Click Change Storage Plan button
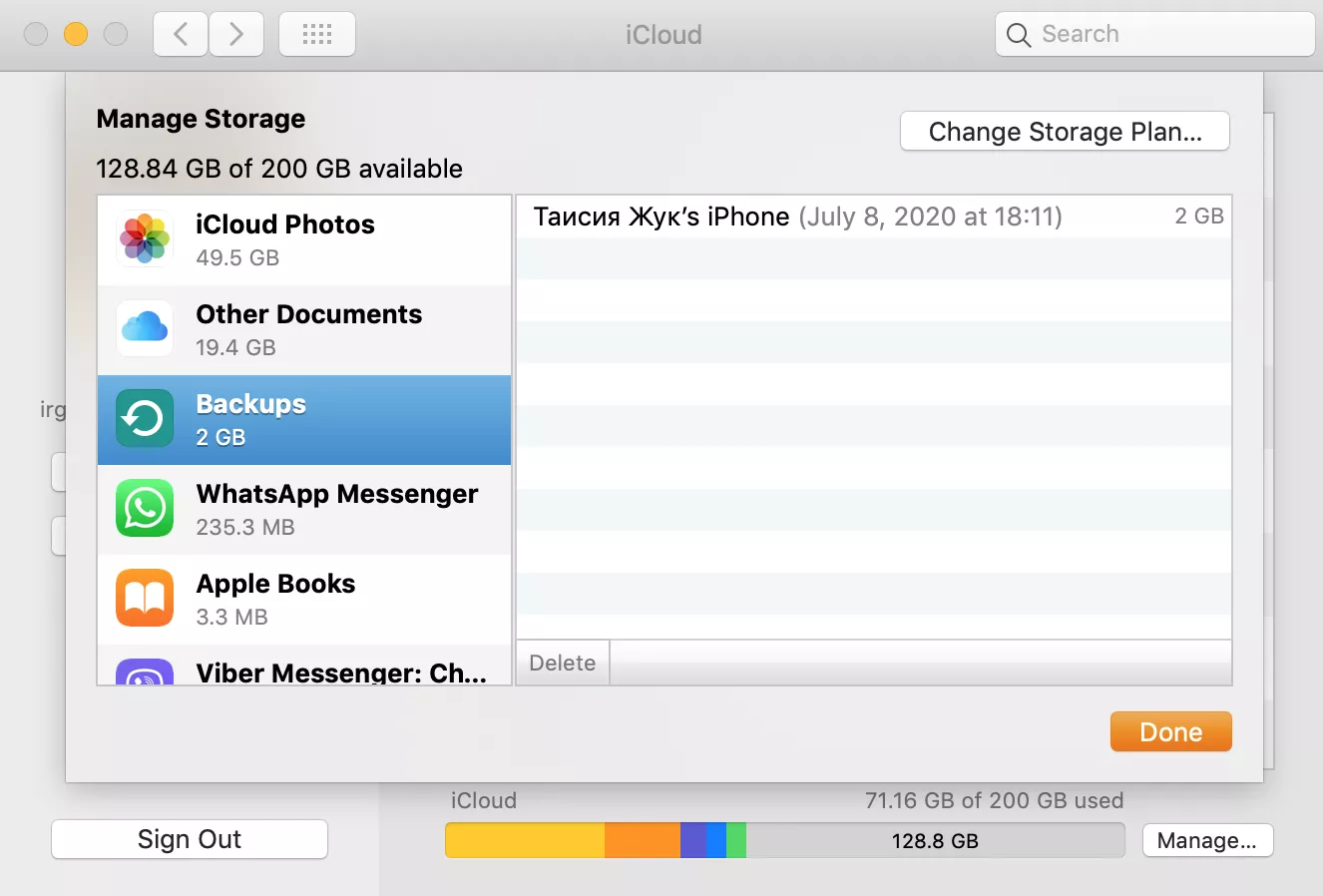This screenshot has height=896, width=1323. pos(1065,132)
